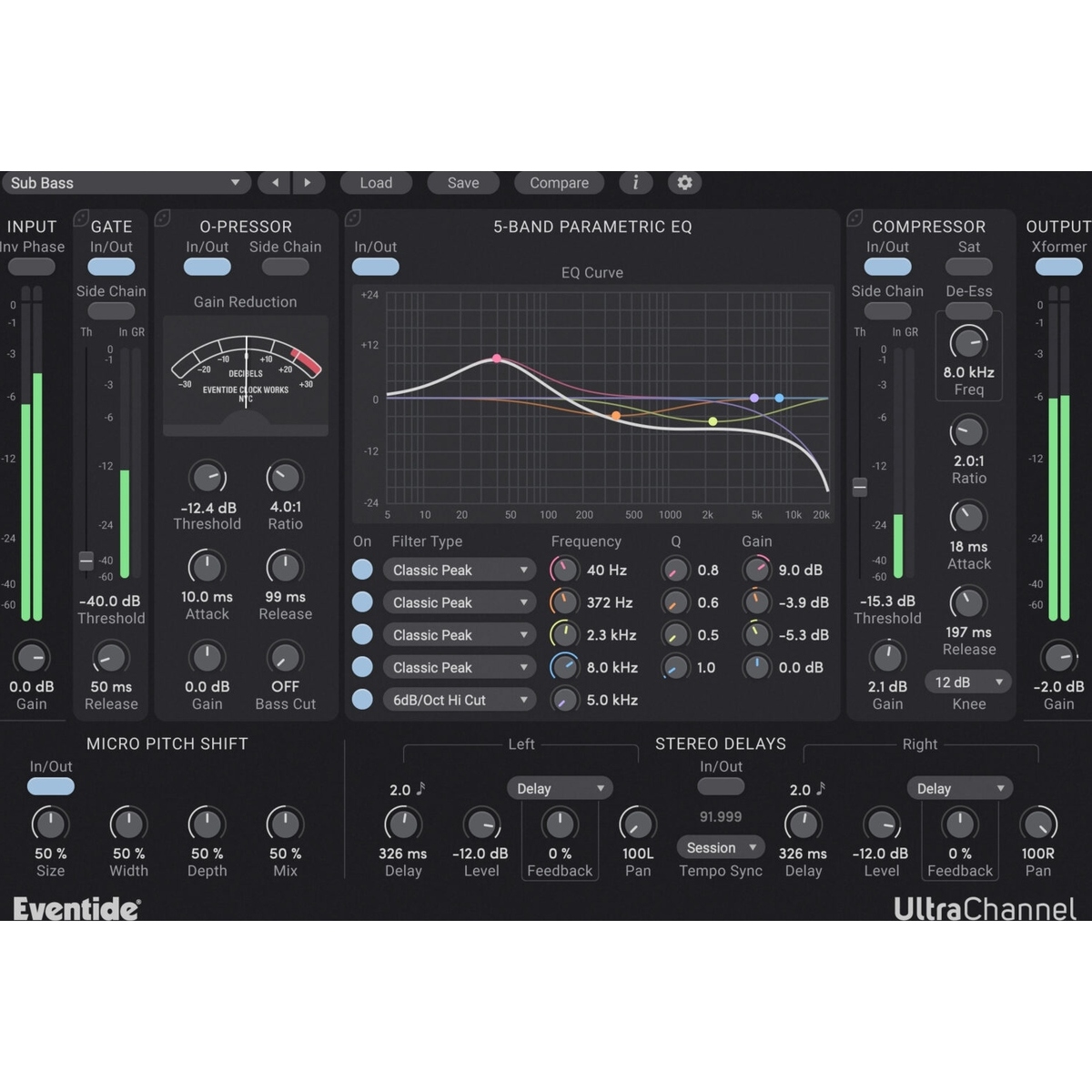Click the Gate threshold slider handle
The height and width of the screenshot is (1092, 1092).
click(x=86, y=561)
